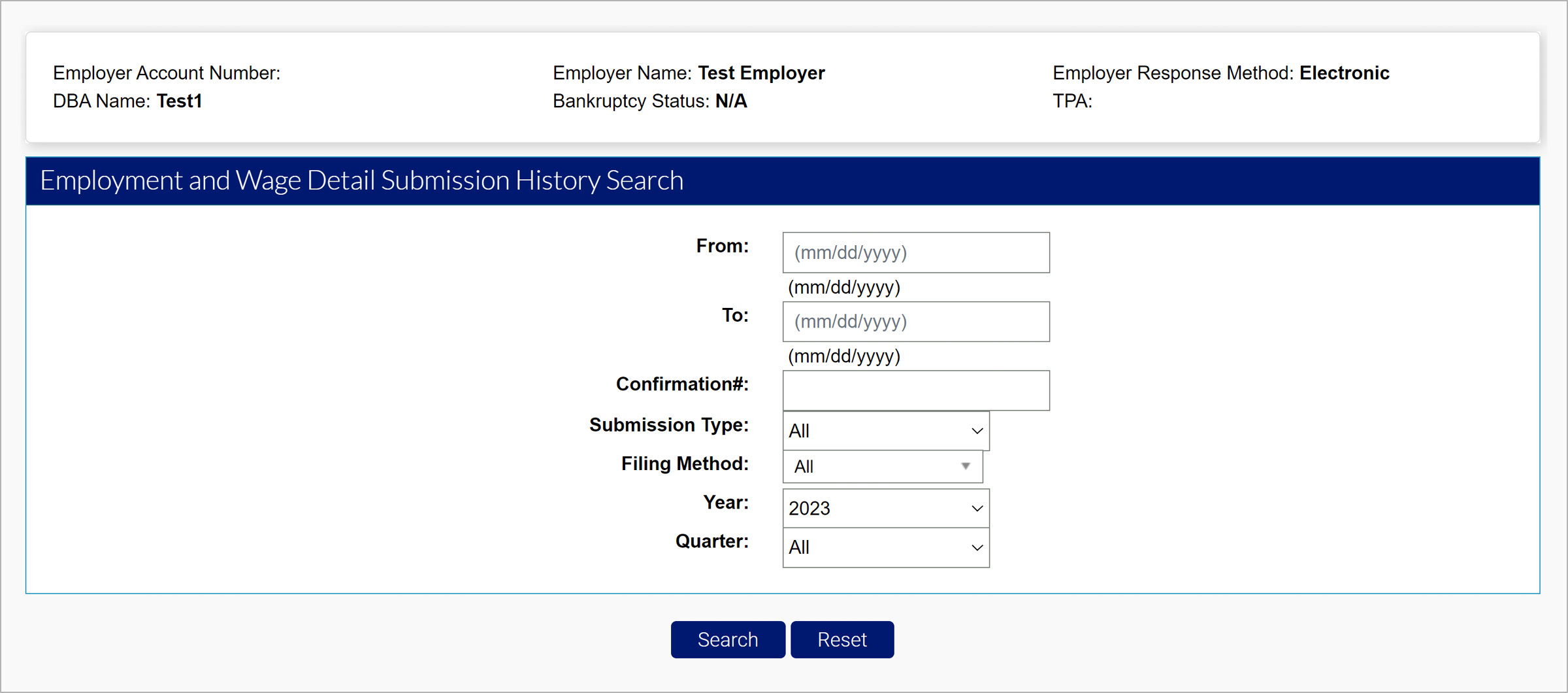Click the "Submission Type:" label
The image size is (1568, 693).
point(668,425)
